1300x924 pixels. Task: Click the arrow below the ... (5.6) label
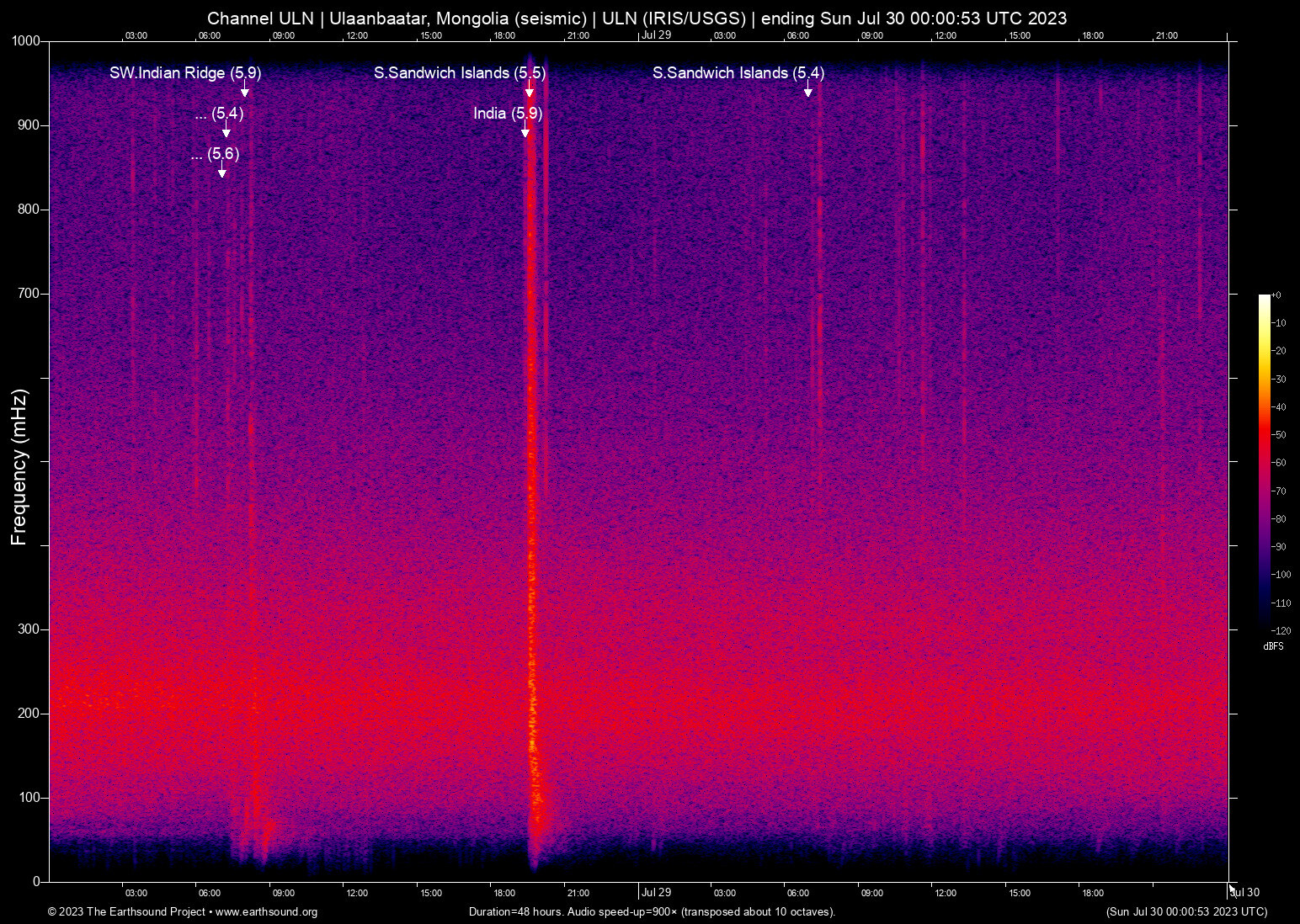point(222,171)
